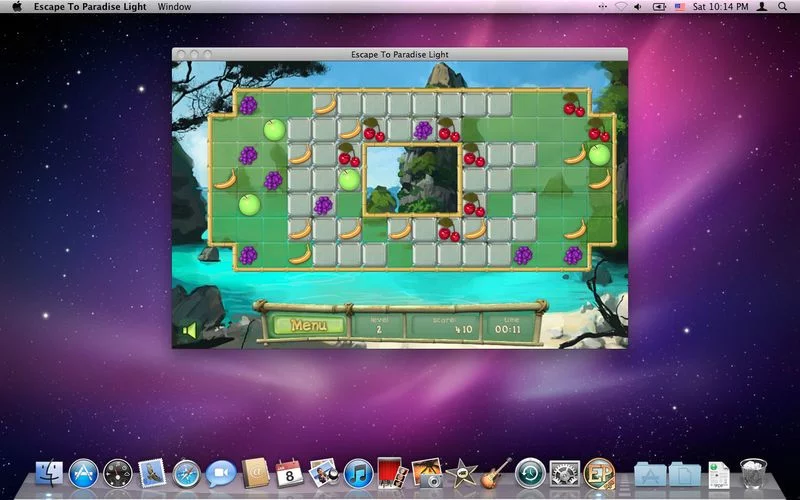Open the Trash in the dock
Screen dimensions: 800x500
[x=753, y=473]
